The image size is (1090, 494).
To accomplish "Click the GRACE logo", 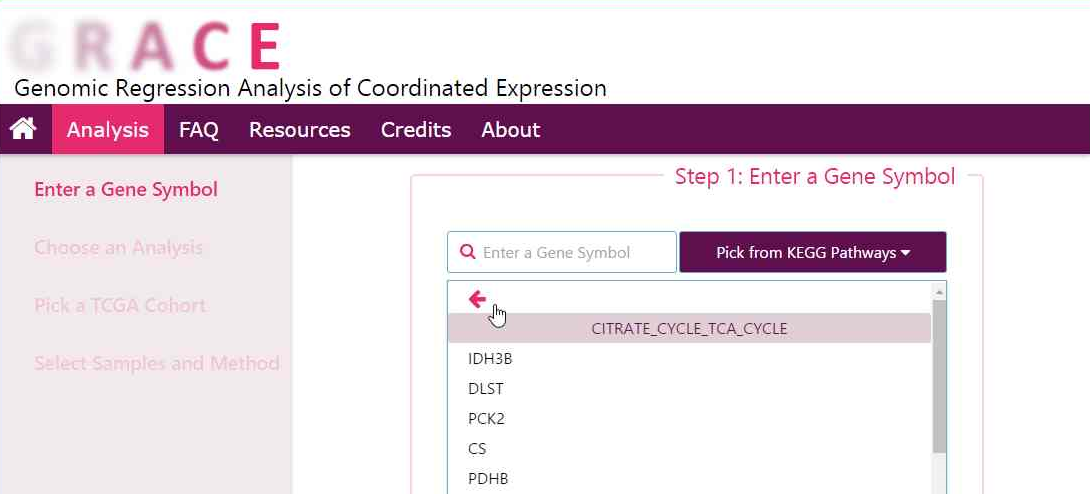I will 147,46.
